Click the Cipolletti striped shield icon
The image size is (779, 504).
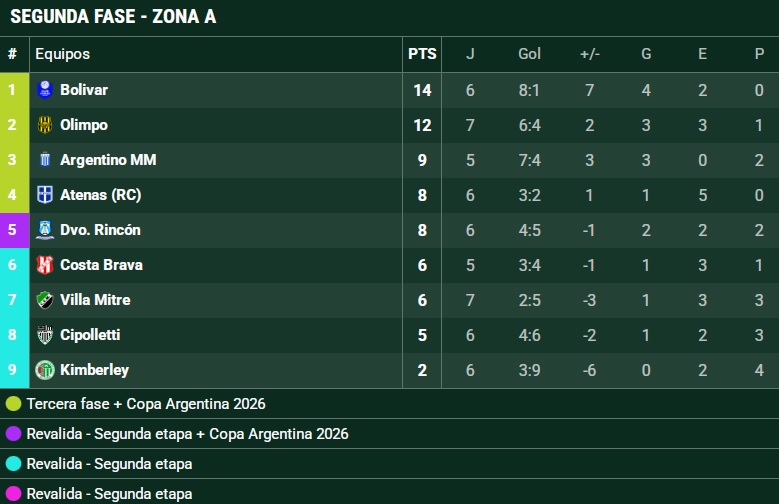pyautogui.click(x=45, y=335)
